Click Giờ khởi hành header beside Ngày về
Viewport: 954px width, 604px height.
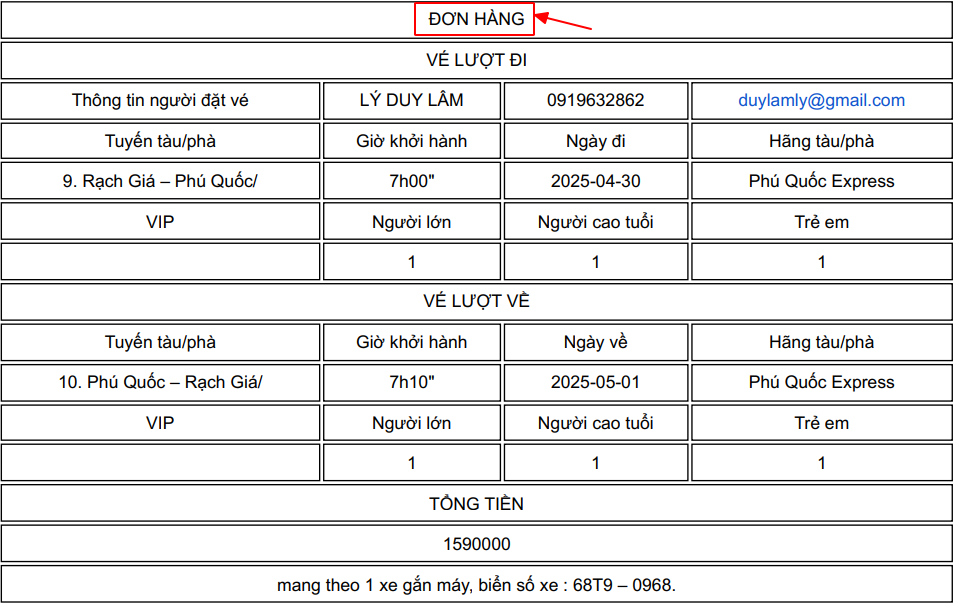tap(411, 342)
